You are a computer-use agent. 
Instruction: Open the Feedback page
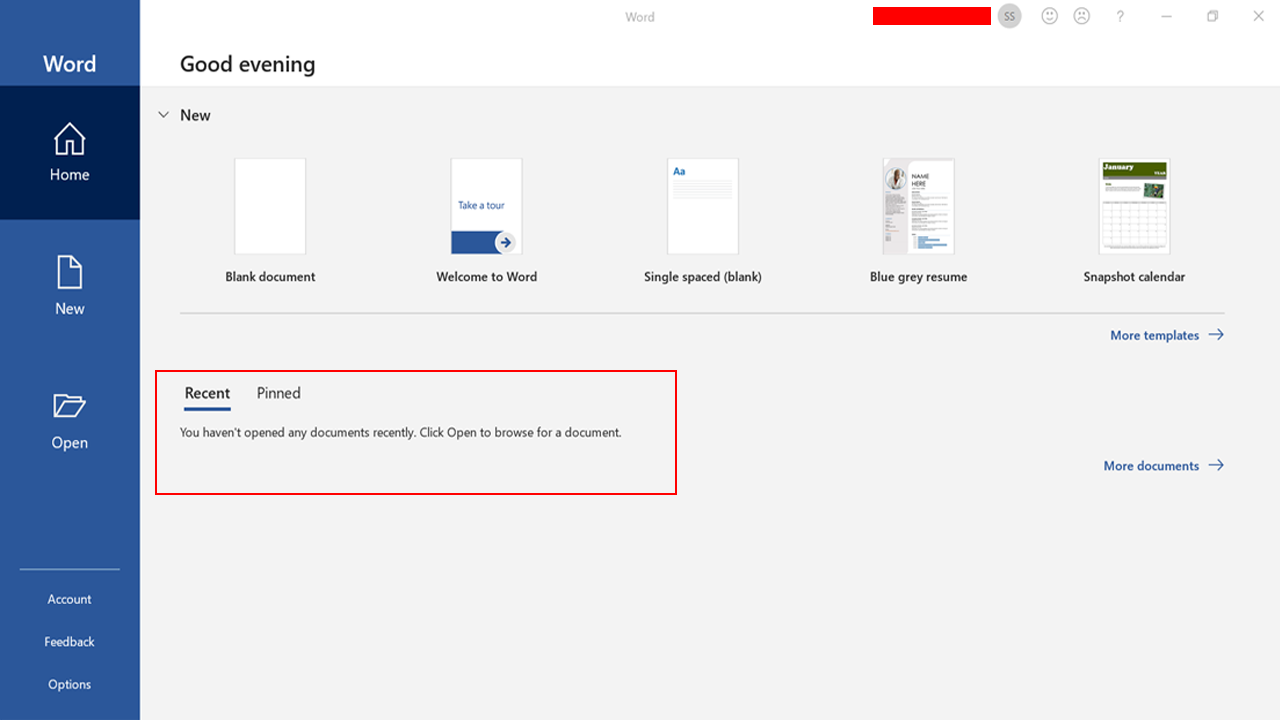point(70,642)
